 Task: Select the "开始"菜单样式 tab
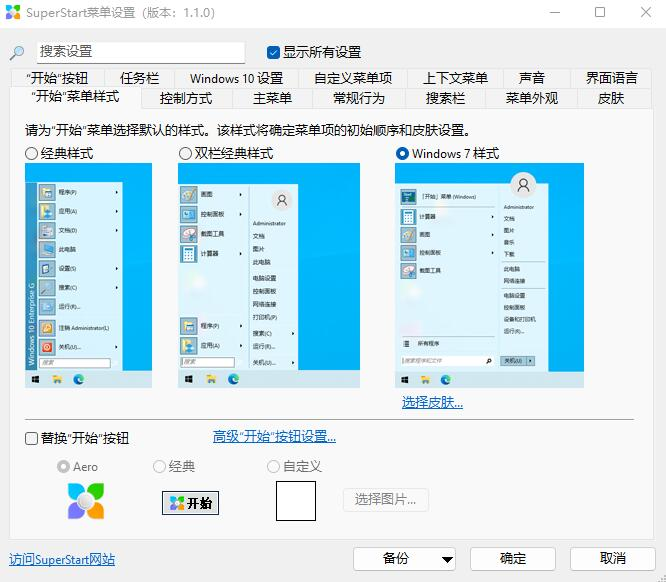click(76, 97)
